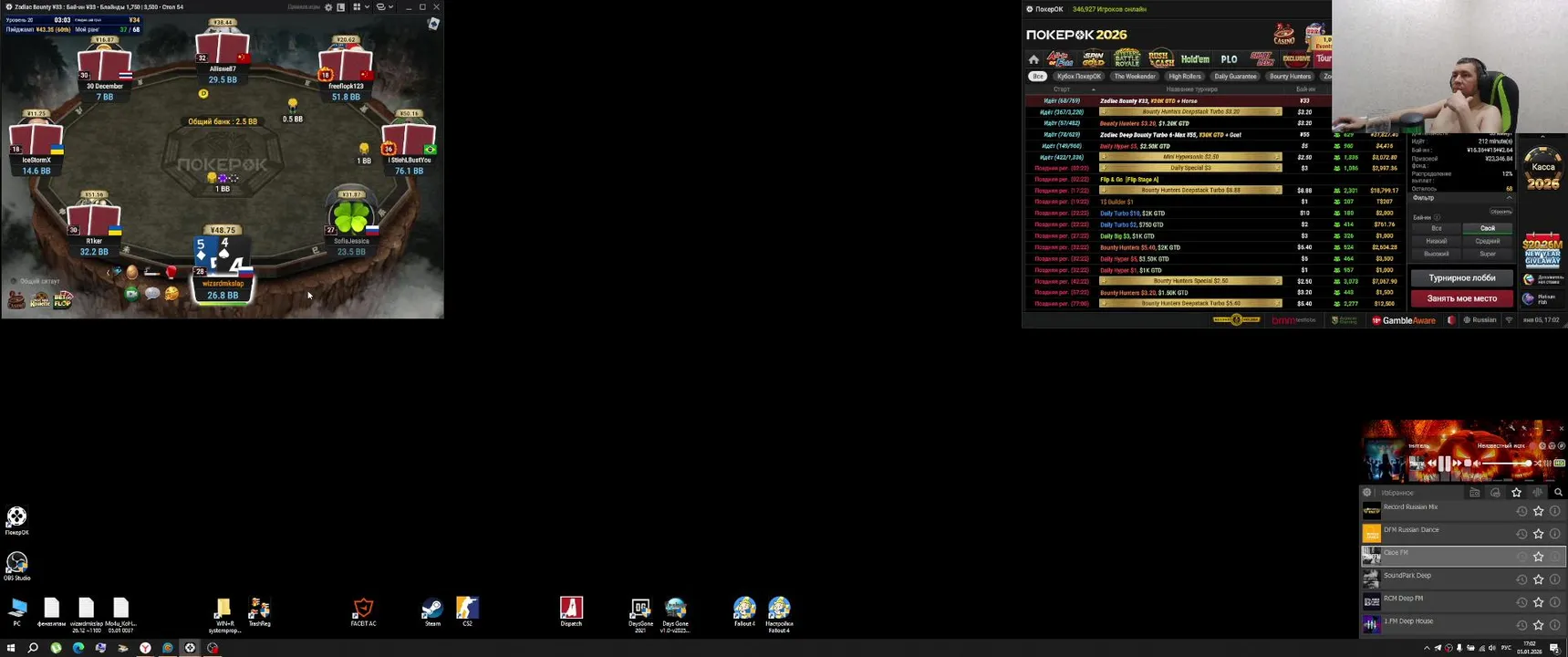The width and height of the screenshot is (1568, 657).
Task: Filter by The Weekender chip
Action: tap(1135, 77)
